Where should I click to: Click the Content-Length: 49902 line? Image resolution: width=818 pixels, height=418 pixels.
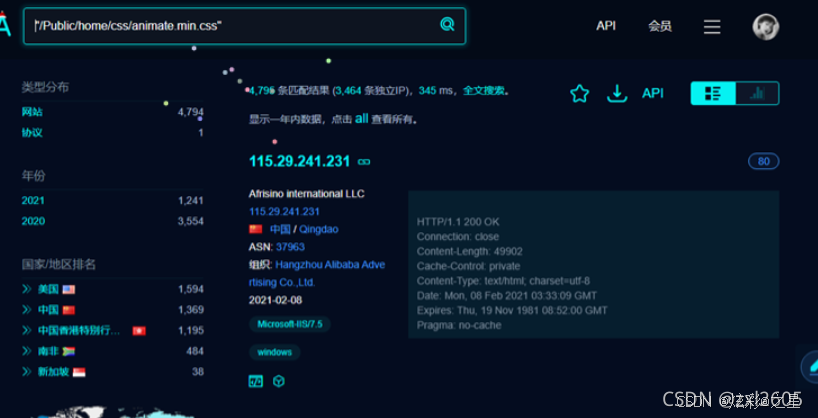[x=470, y=252]
